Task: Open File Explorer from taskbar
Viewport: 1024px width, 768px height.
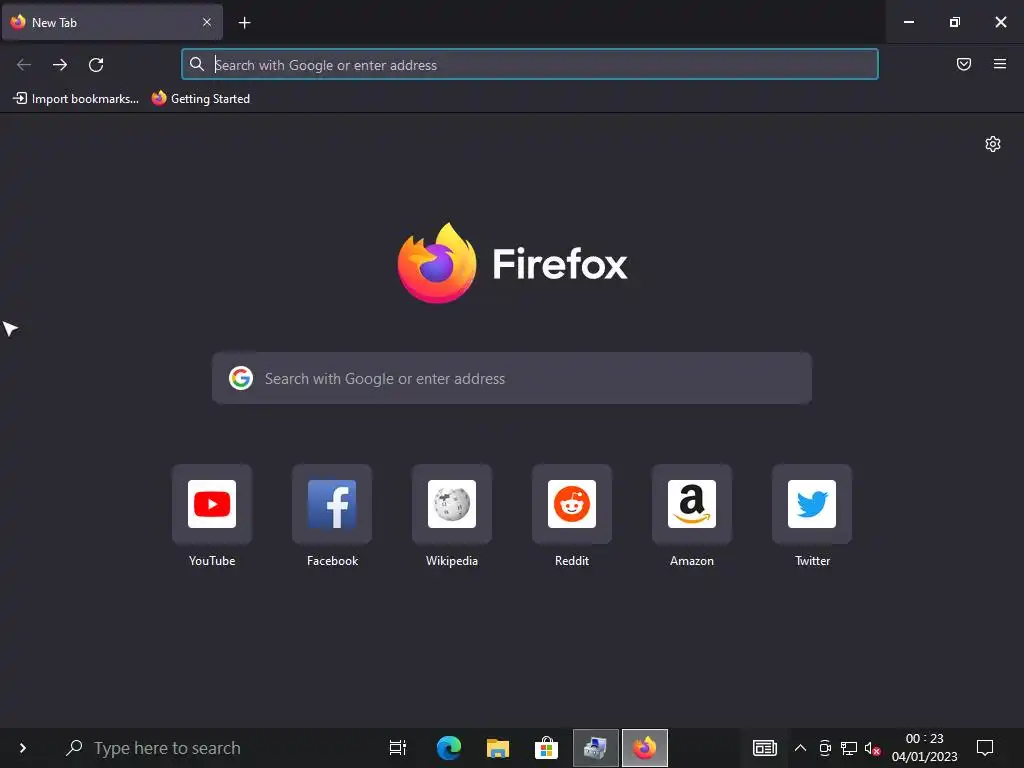Action: (x=498, y=748)
